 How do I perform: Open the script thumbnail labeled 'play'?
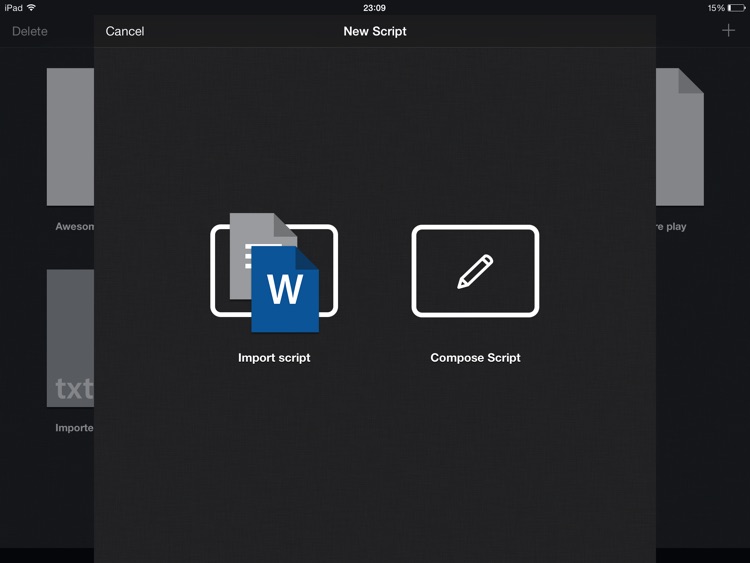click(680, 137)
